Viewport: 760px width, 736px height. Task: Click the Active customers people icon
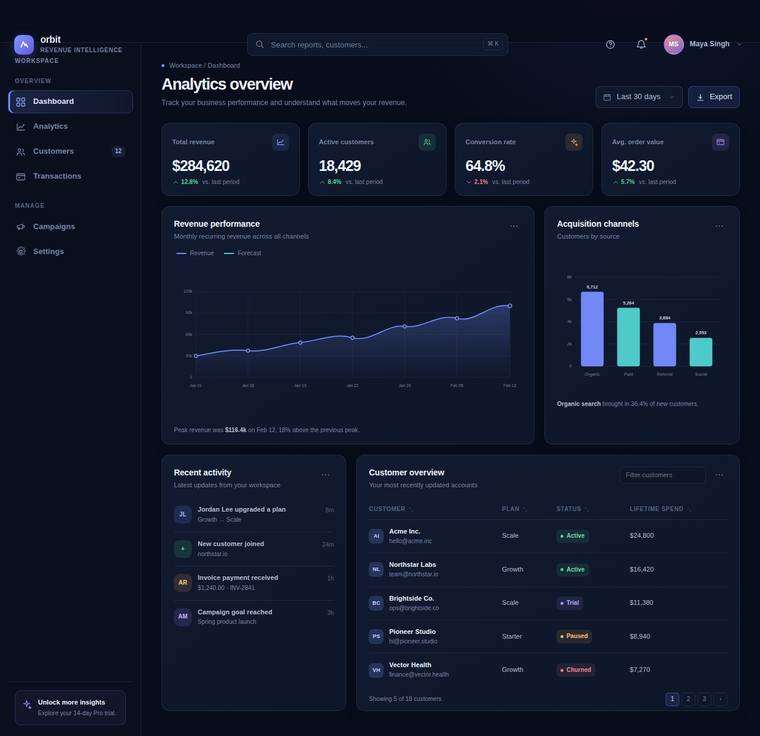pyautogui.click(x=427, y=142)
